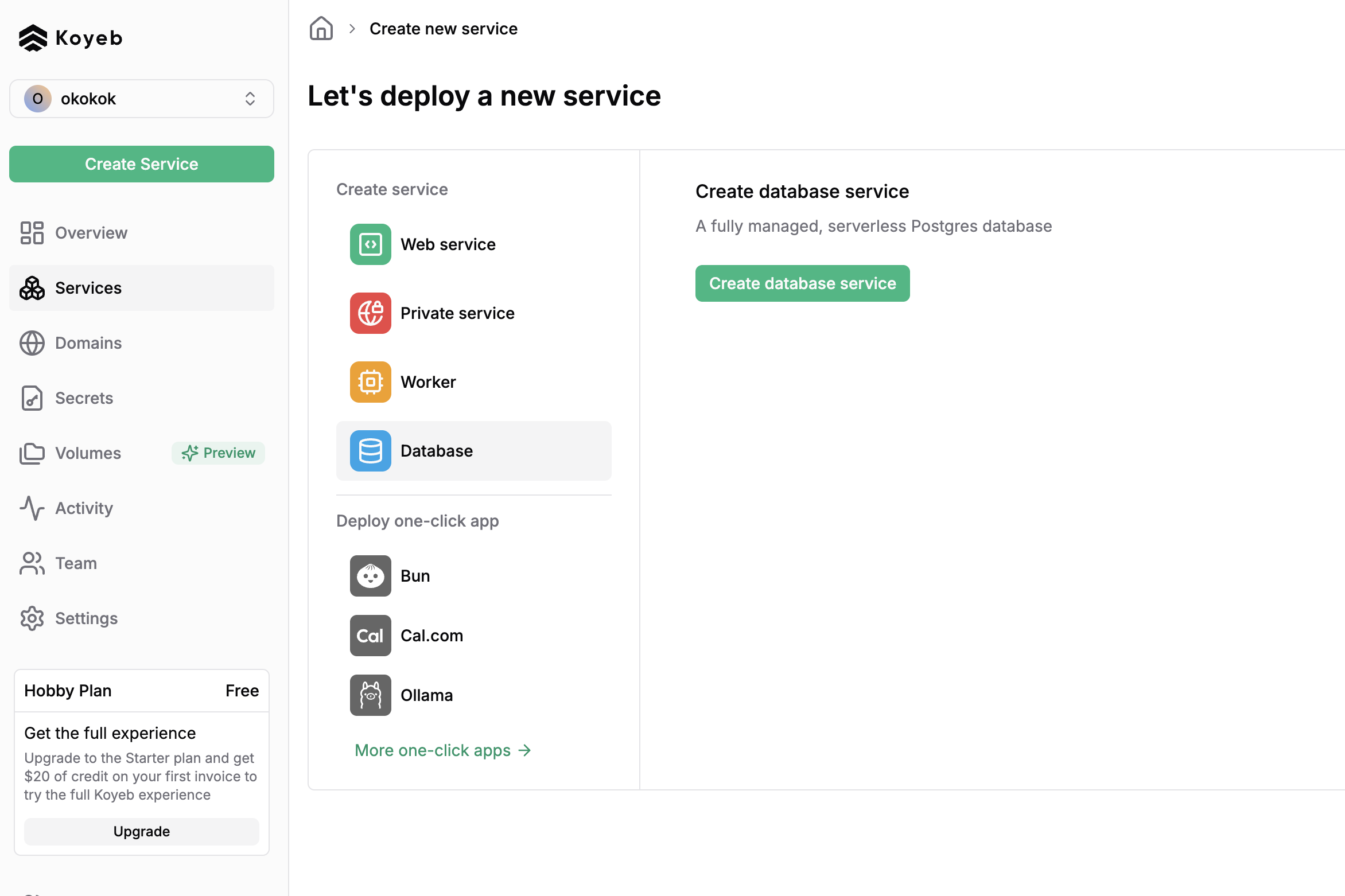Deploy the Bun one-click app
Image resolution: width=1345 pixels, height=896 pixels.
[415, 576]
